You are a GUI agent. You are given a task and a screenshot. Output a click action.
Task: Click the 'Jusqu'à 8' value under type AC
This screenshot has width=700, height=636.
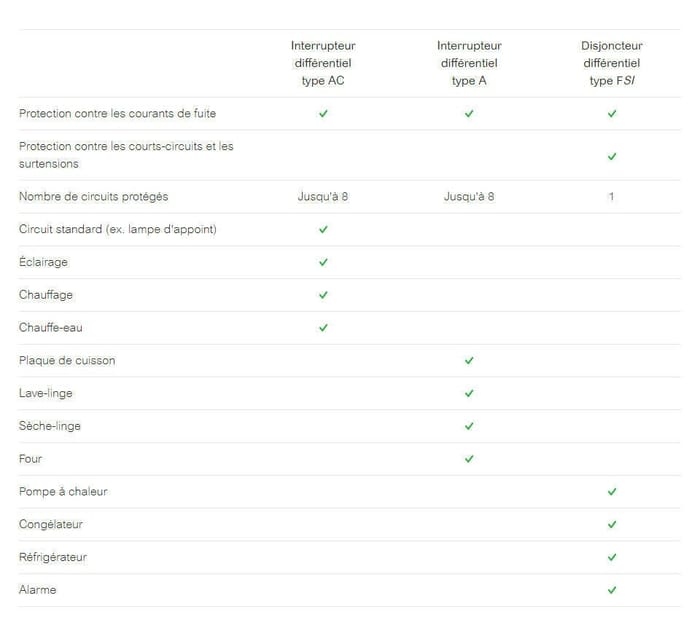click(323, 197)
